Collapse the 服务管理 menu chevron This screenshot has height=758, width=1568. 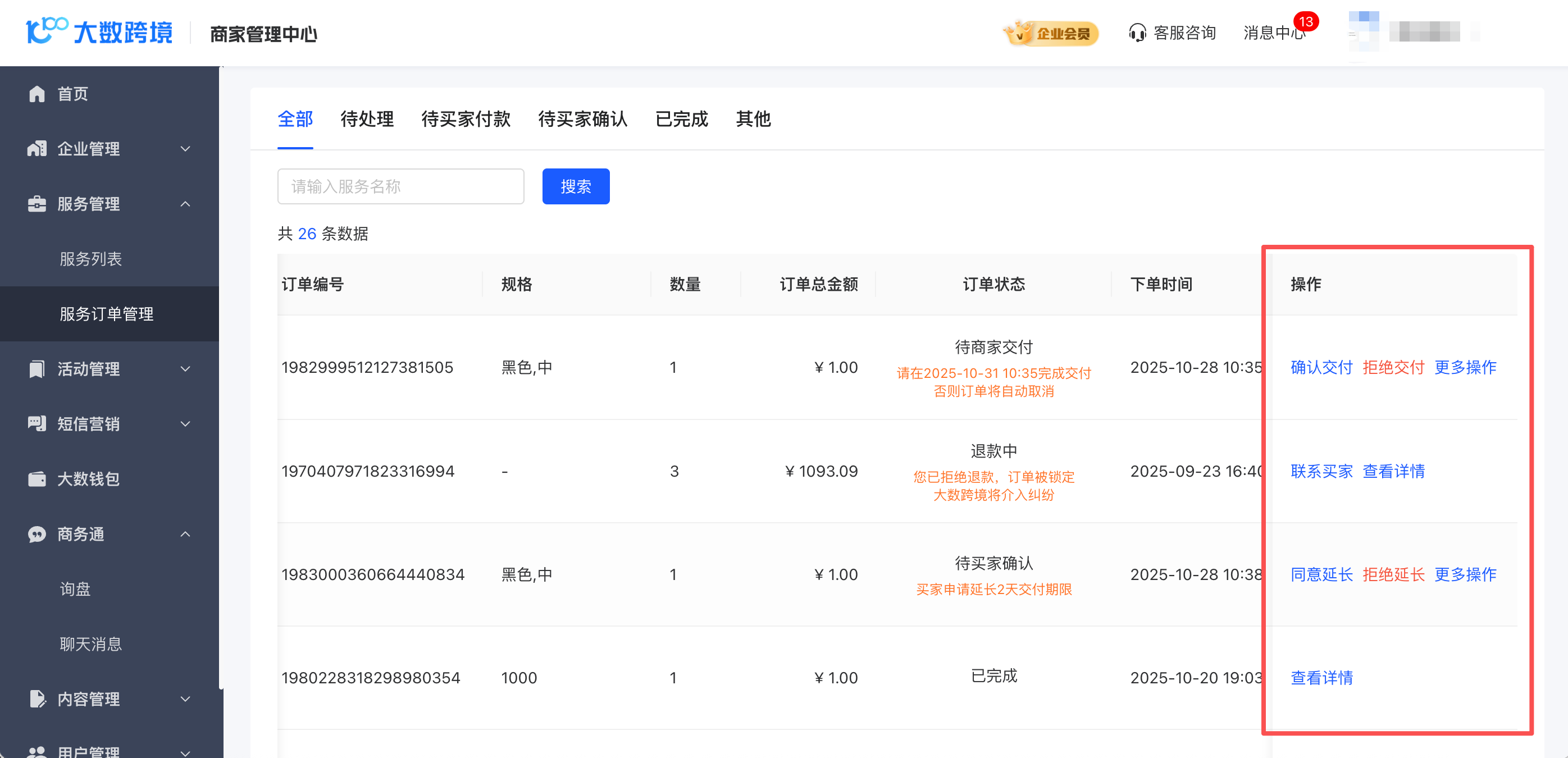pos(186,204)
